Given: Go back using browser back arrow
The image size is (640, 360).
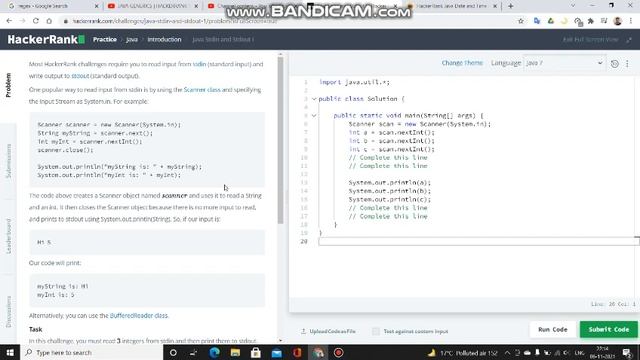Looking at the screenshot, I should point(9,21).
